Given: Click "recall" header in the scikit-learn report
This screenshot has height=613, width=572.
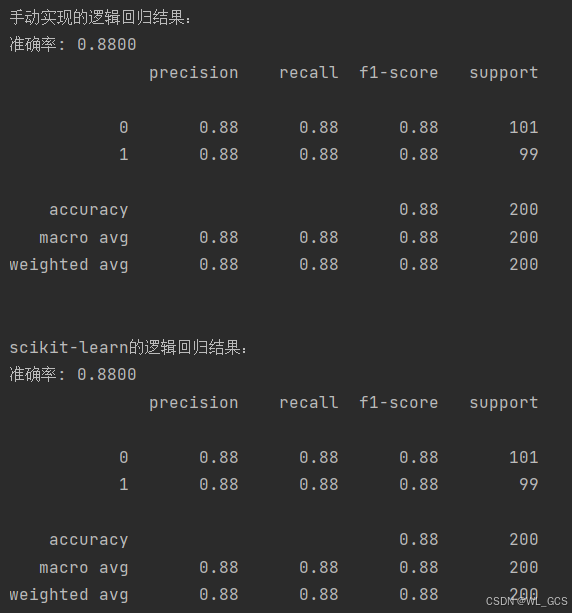Looking at the screenshot, I should [308, 403].
